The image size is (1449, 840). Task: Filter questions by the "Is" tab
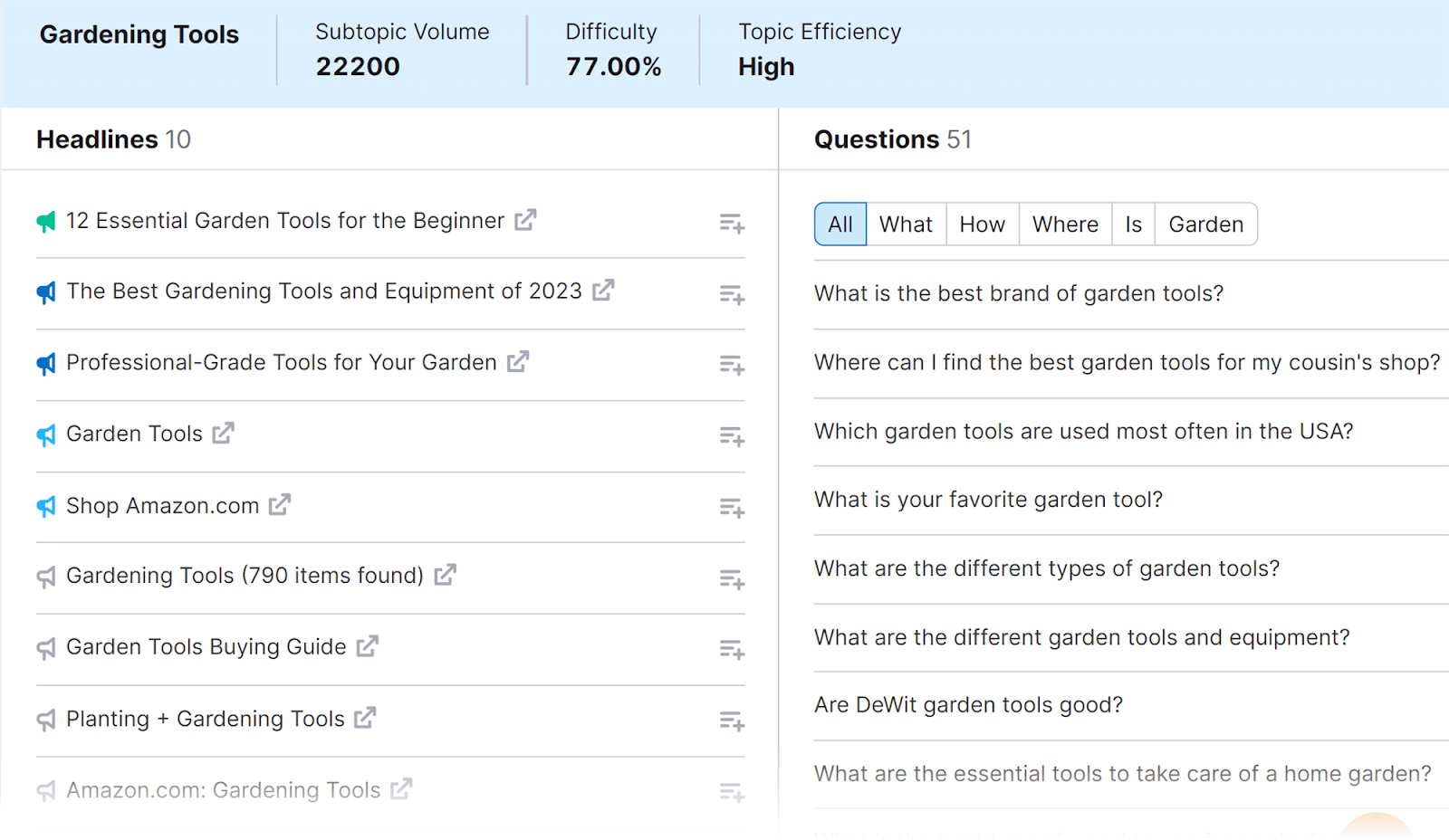pyautogui.click(x=1133, y=224)
